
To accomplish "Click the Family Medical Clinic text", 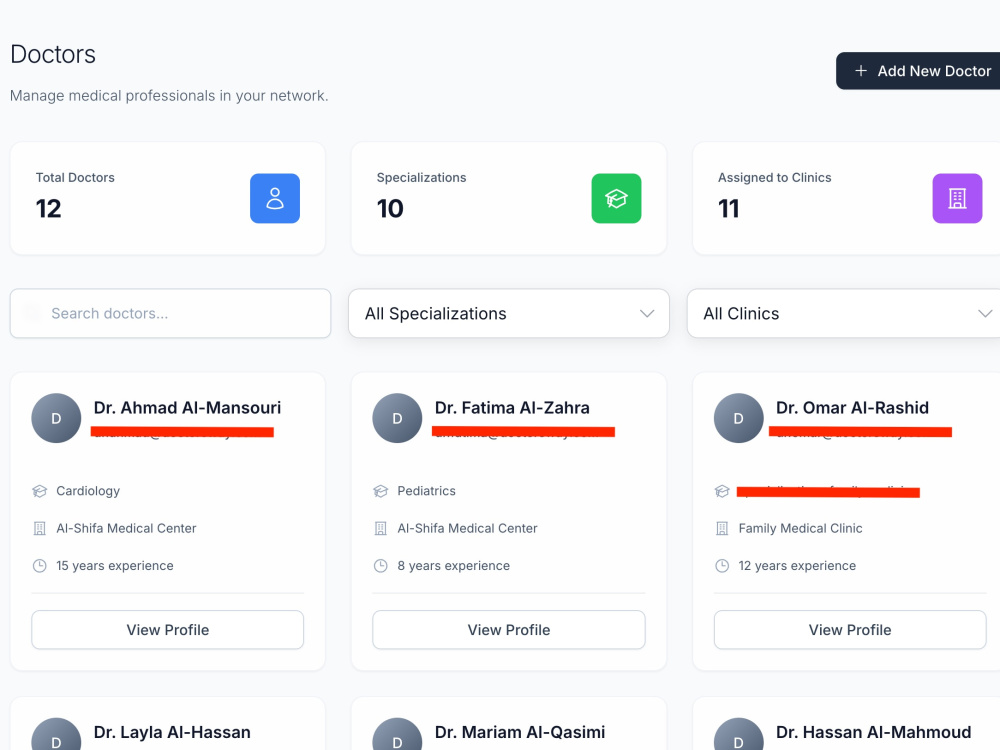I will pos(800,528).
